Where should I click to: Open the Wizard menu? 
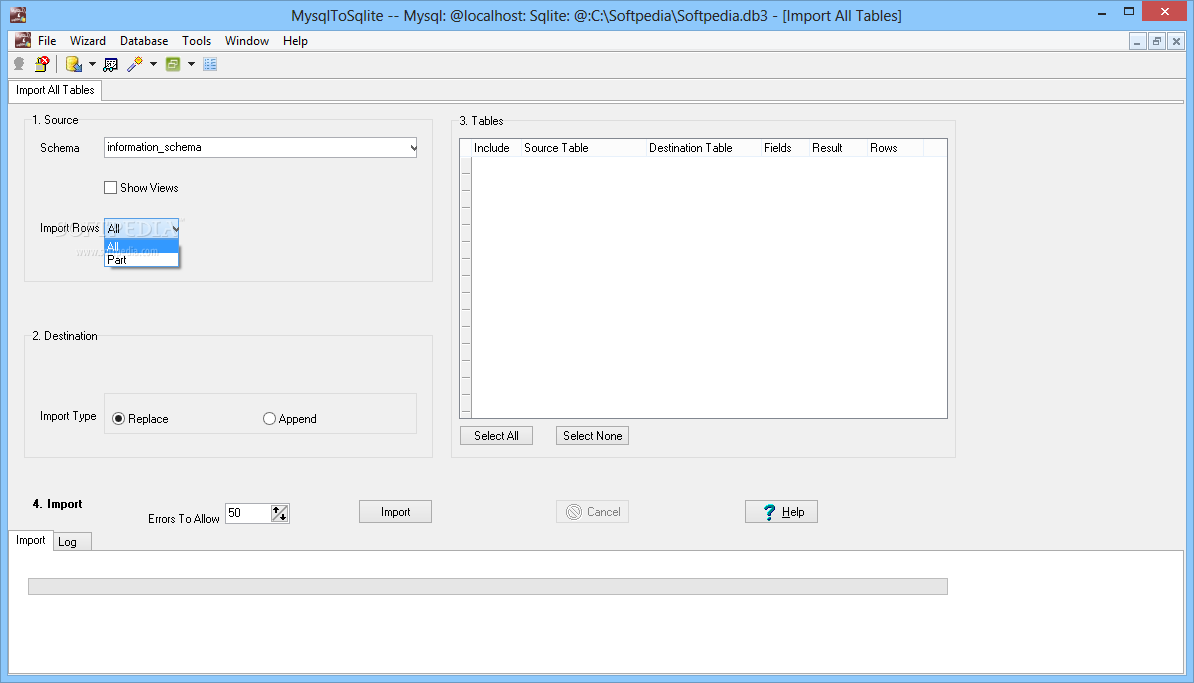click(x=88, y=41)
